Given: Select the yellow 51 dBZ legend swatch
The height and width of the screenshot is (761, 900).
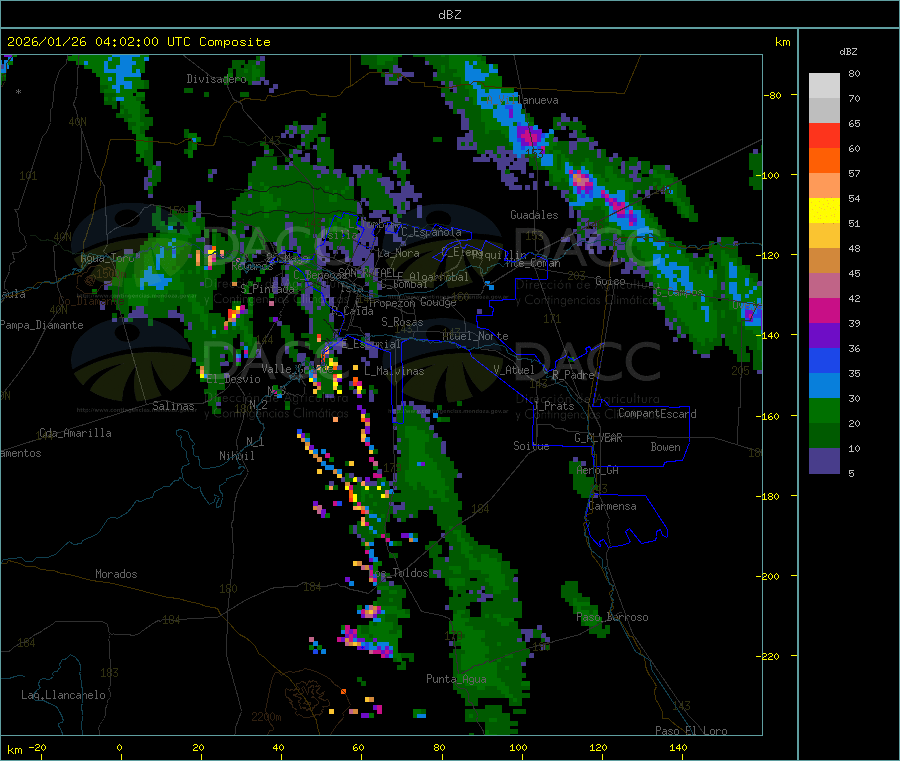Looking at the screenshot, I should [824, 211].
